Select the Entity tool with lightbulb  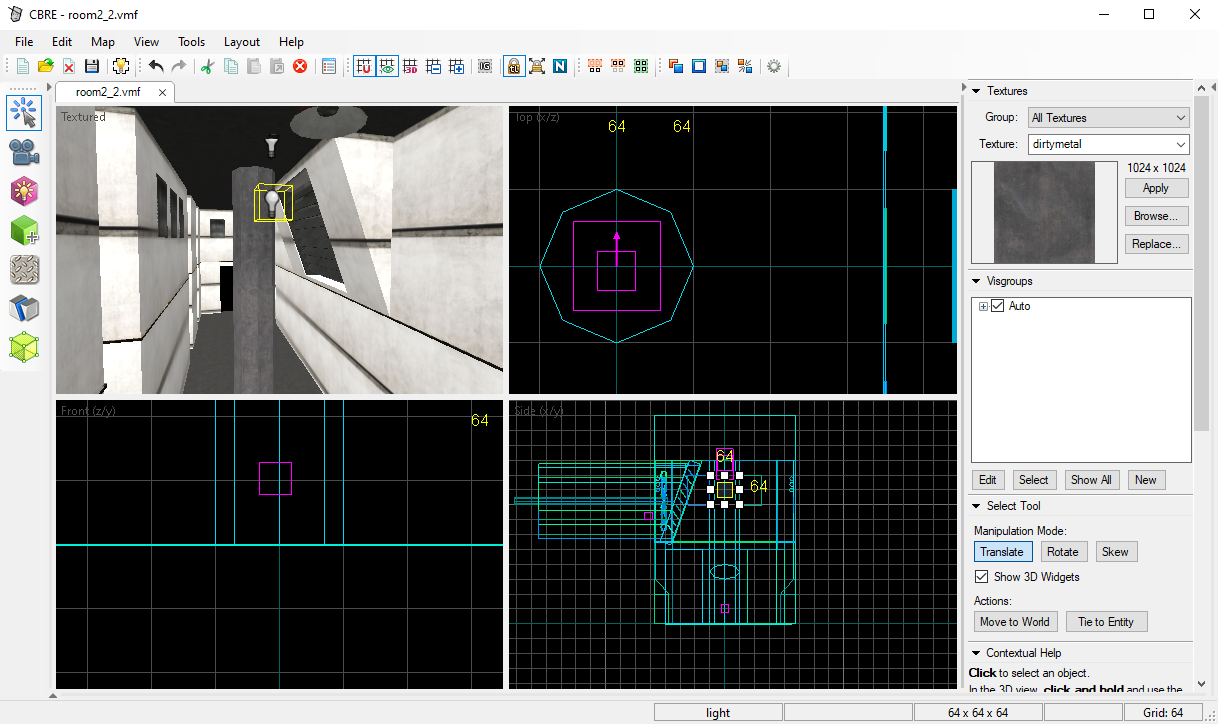[x=24, y=191]
